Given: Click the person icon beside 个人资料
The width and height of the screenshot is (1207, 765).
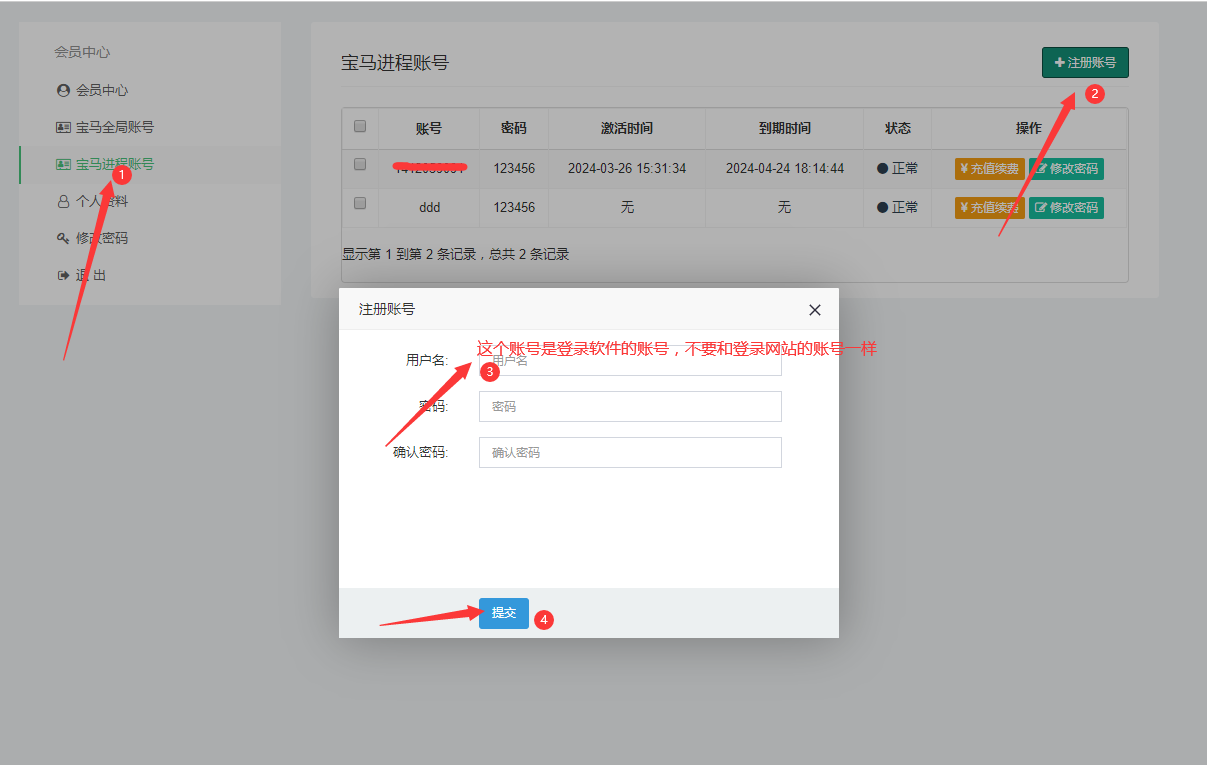Looking at the screenshot, I should tap(64, 201).
